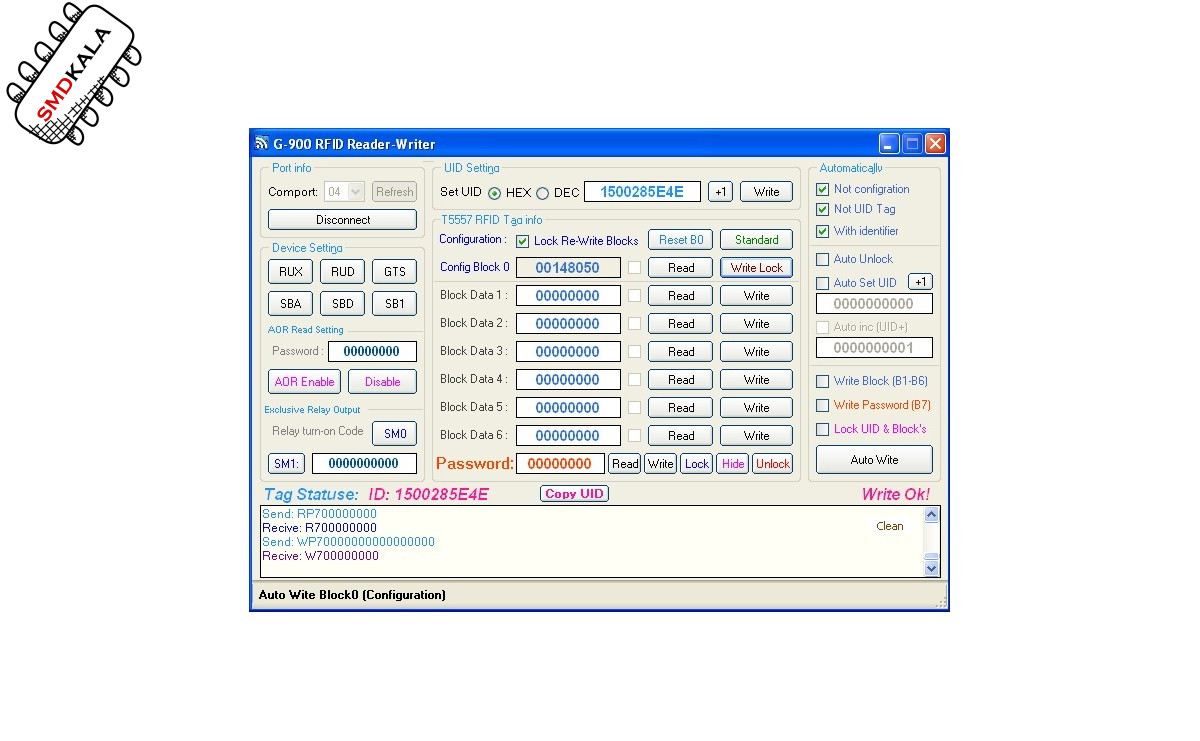
Task: Toggle the Not UID Tag checkbox
Action: [822, 209]
